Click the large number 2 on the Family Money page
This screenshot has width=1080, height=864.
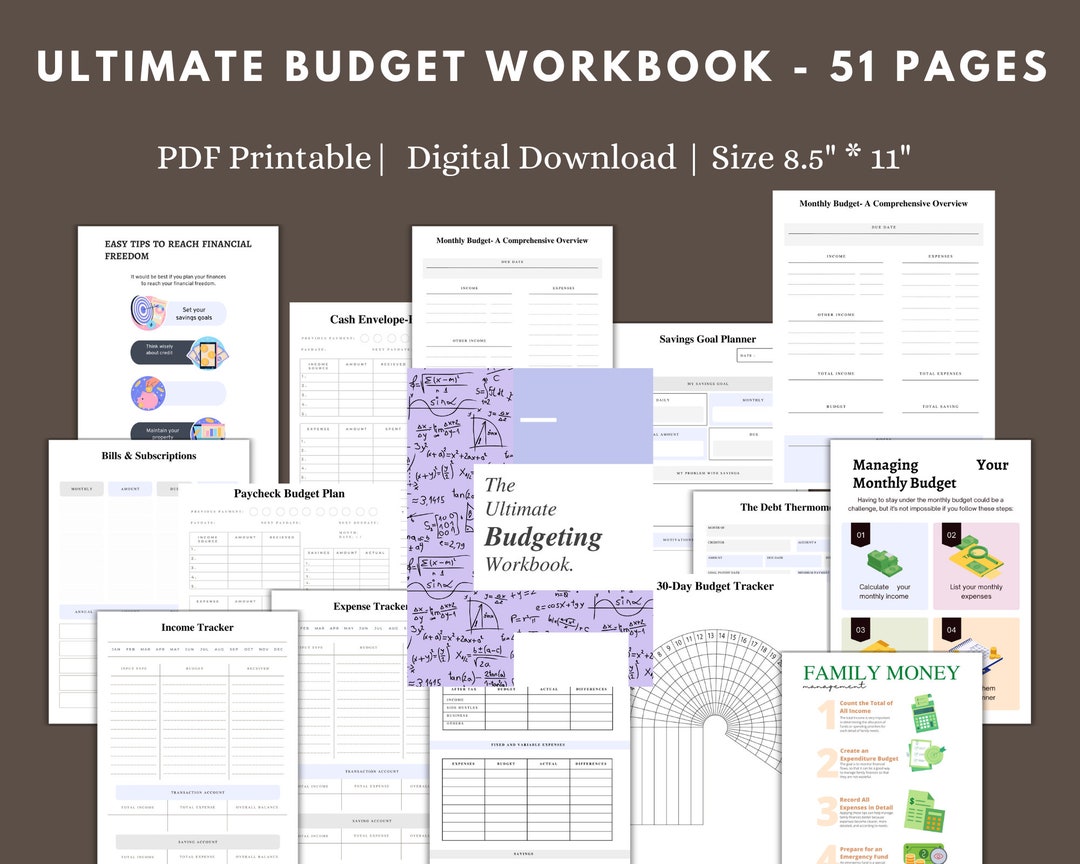tap(827, 763)
